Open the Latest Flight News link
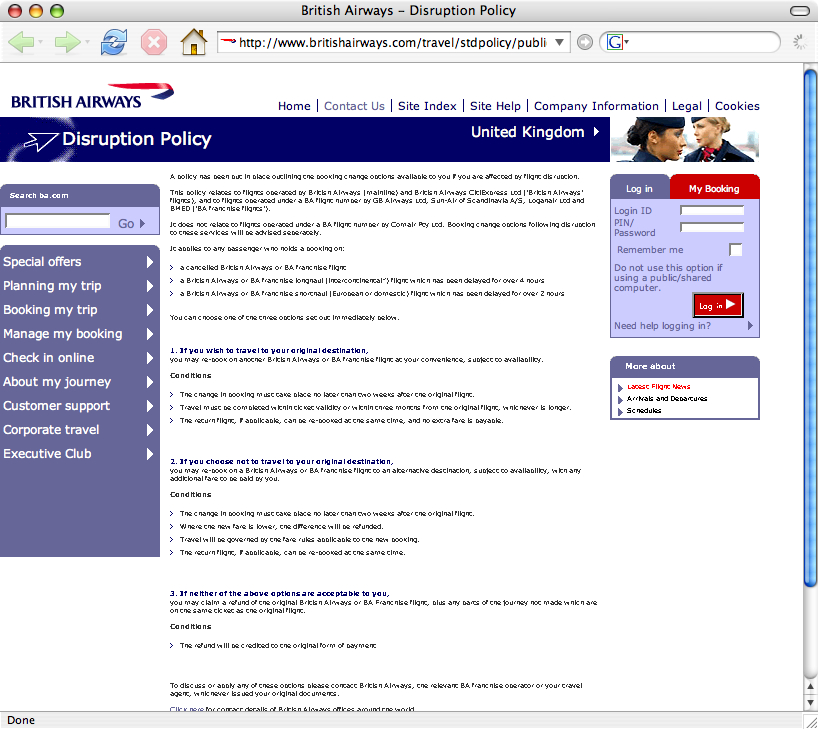 [658, 387]
